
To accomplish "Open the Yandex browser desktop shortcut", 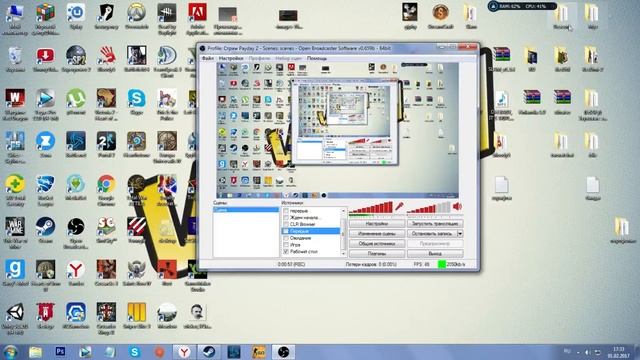I will pyautogui.click(x=76, y=273).
